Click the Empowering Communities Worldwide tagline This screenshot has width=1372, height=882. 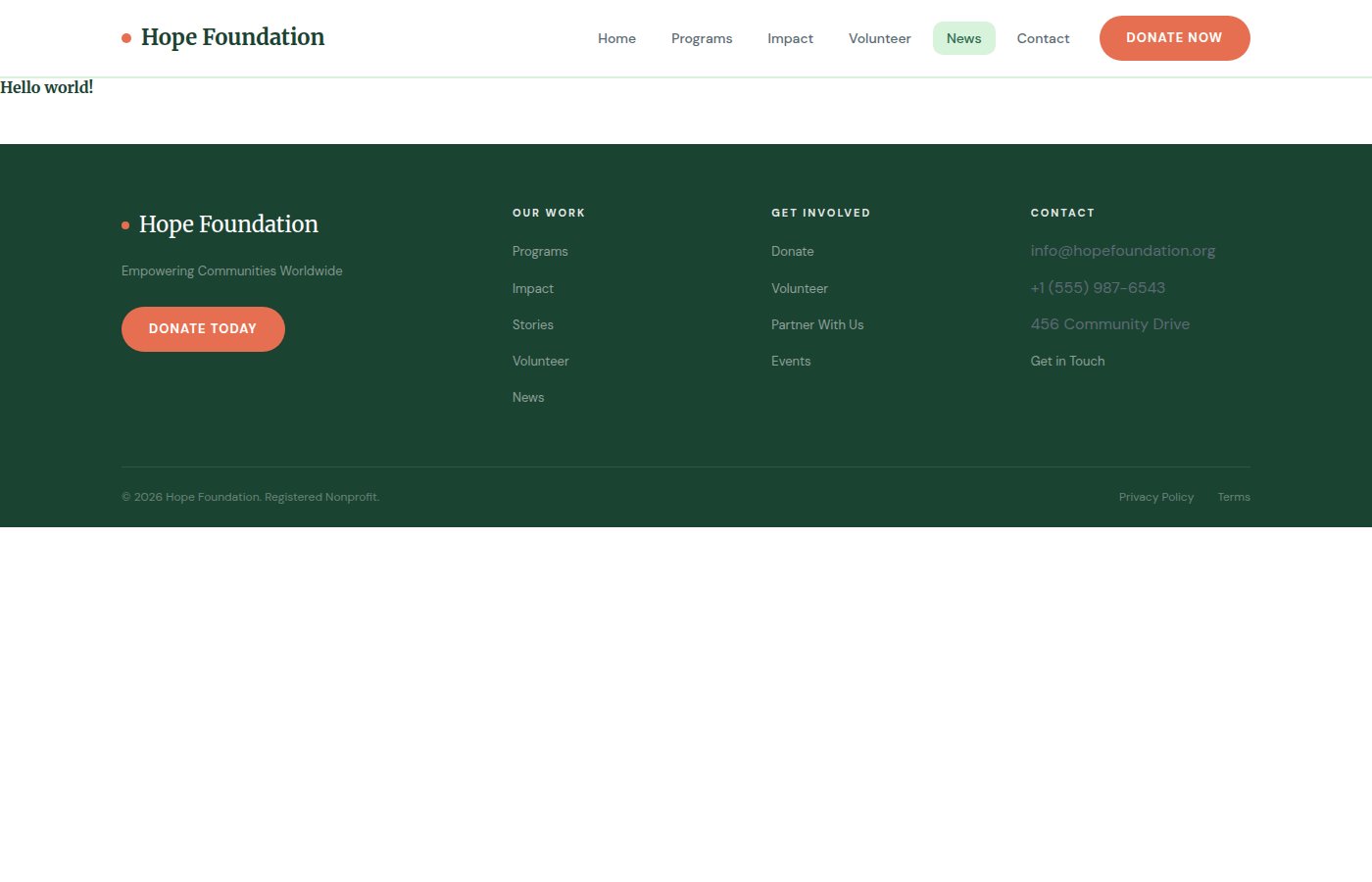232,270
